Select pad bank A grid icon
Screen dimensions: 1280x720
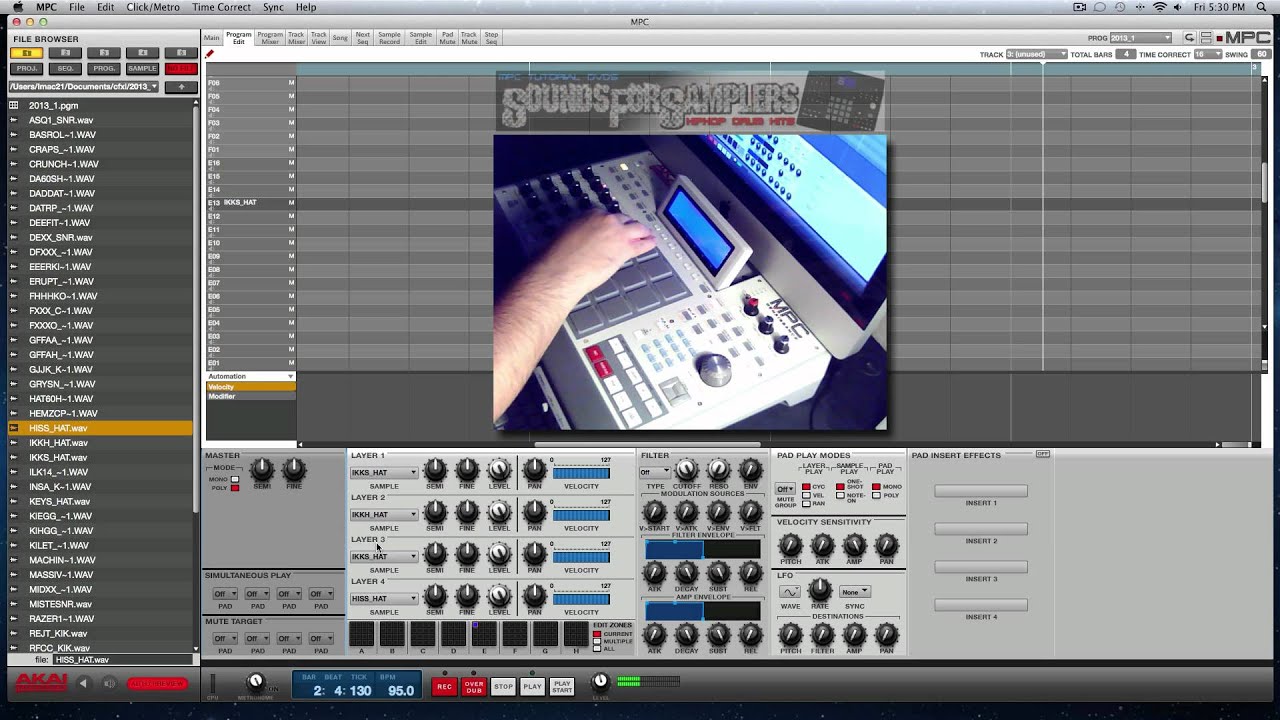(x=361, y=634)
